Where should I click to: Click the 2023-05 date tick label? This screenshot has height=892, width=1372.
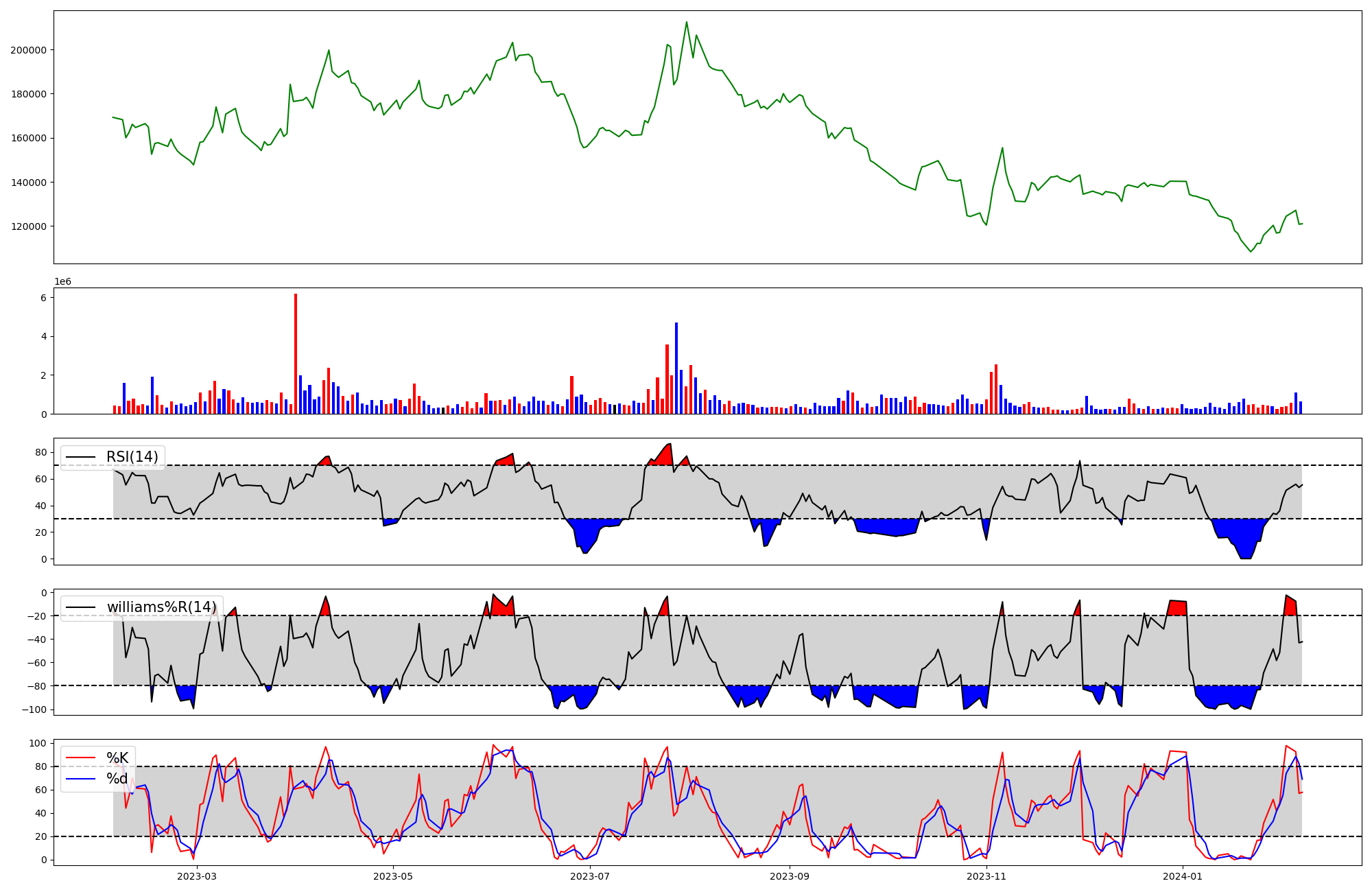pyautogui.click(x=393, y=876)
